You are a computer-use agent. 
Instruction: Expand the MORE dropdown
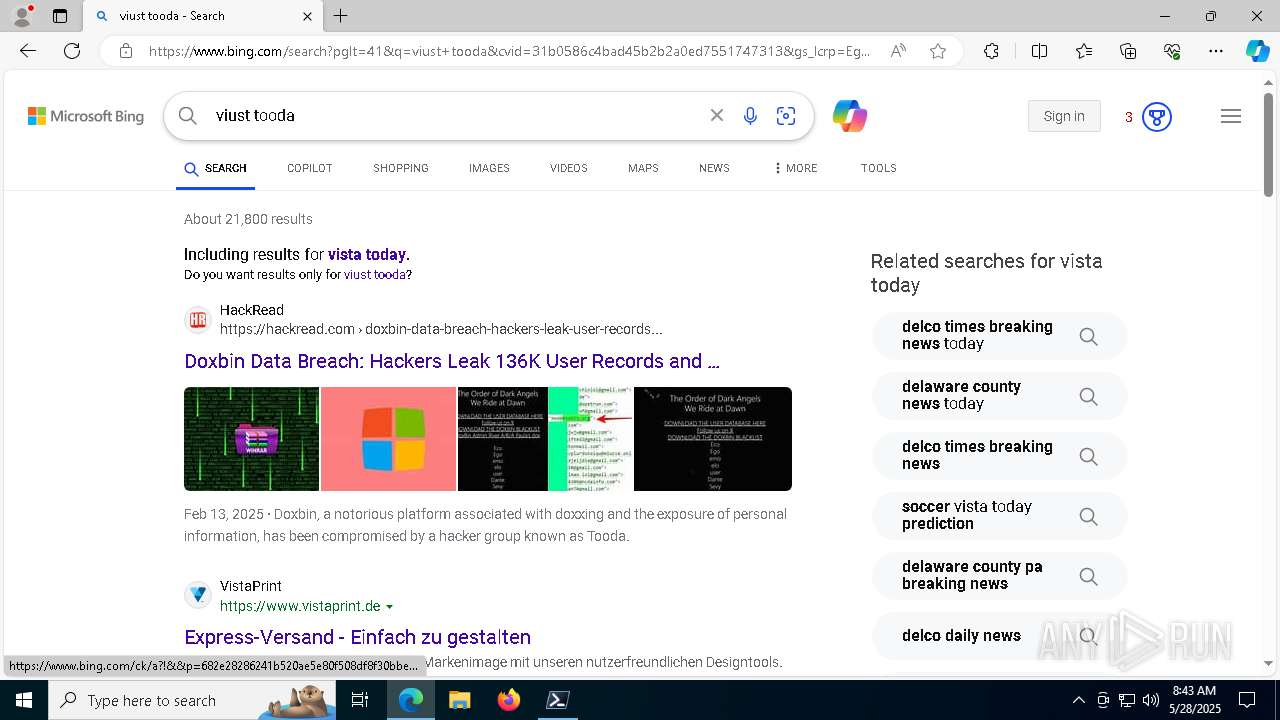coord(795,168)
